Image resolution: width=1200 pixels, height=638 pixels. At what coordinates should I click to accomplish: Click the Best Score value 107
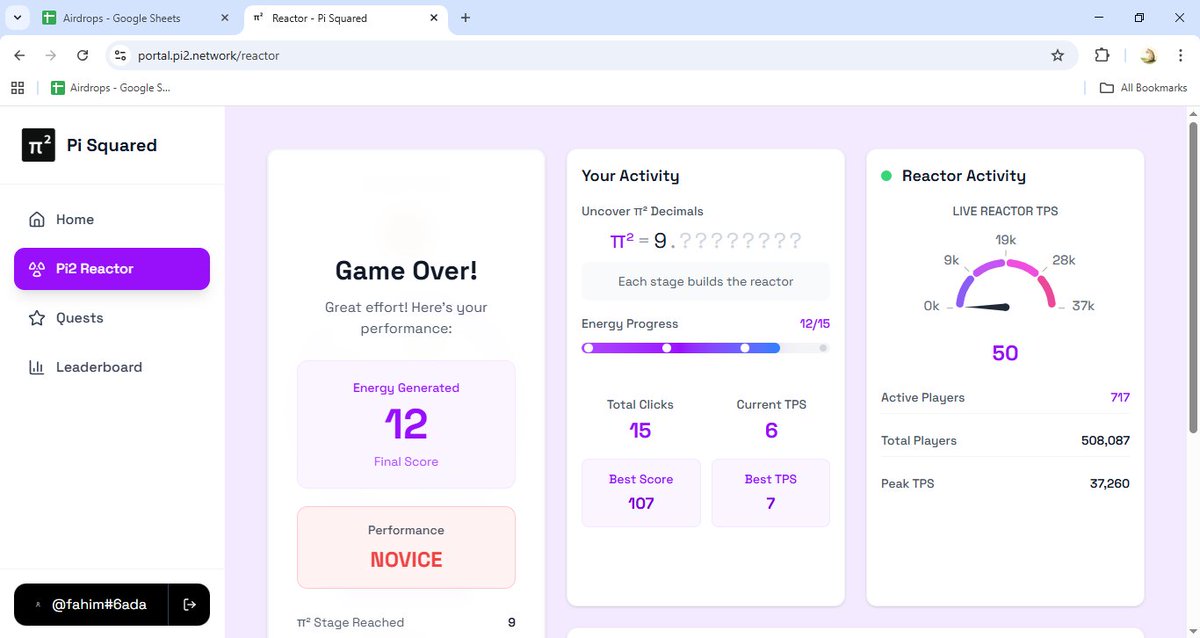[641, 503]
